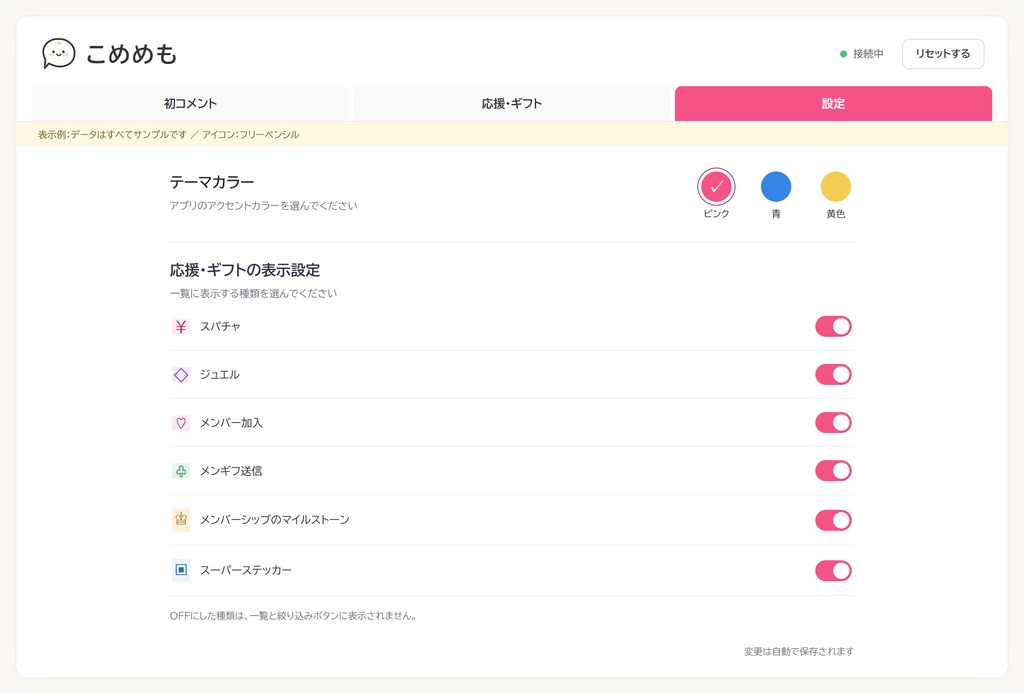The image size is (1024, 693).
Task: Switch to the 応援・ギフト tab
Action: click(512, 103)
